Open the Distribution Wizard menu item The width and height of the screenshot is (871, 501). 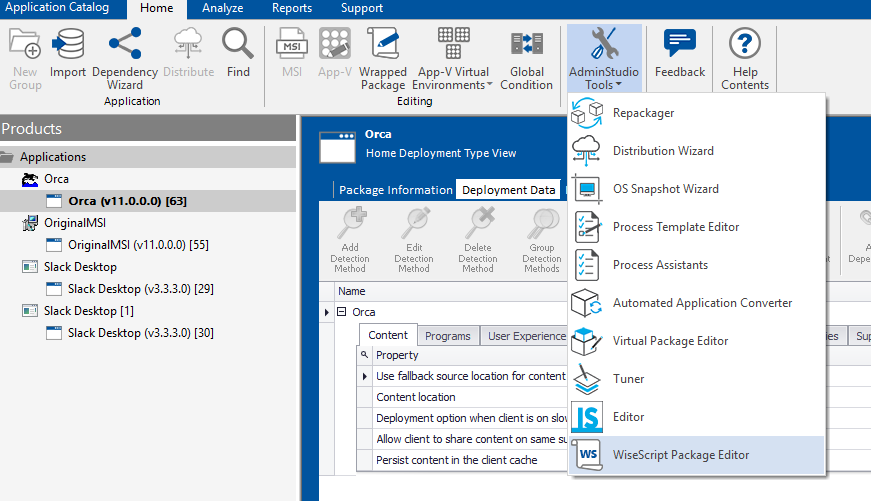coord(663,151)
